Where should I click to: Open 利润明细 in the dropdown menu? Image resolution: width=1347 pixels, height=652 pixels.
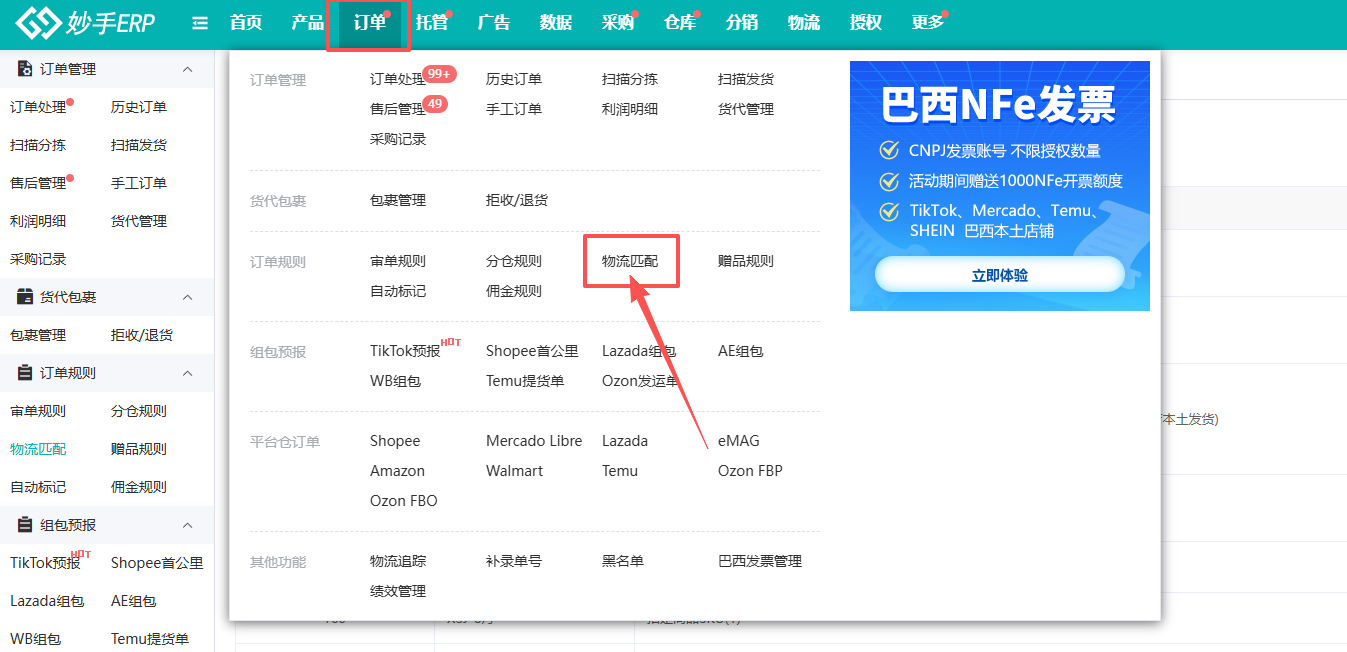coord(630,109)
